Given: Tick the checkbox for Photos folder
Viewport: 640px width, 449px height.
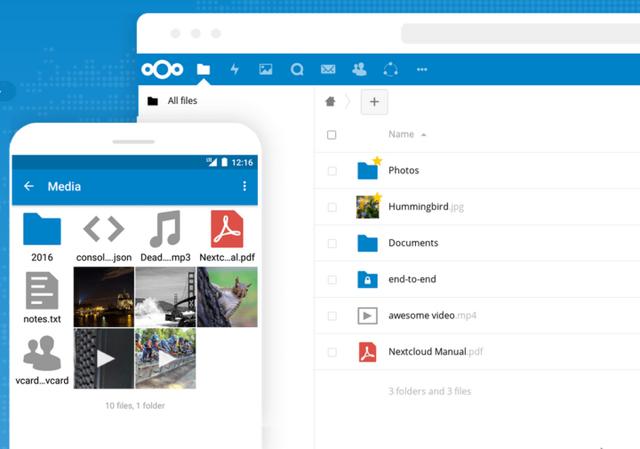Looking at the screenshot, I should coord(332,171).
